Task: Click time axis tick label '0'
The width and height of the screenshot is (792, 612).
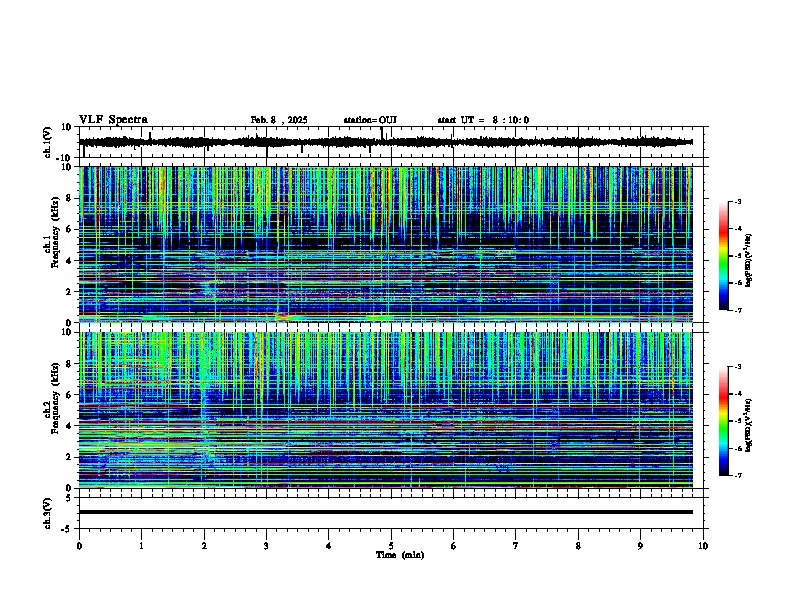Action: (x=79, y=546)
